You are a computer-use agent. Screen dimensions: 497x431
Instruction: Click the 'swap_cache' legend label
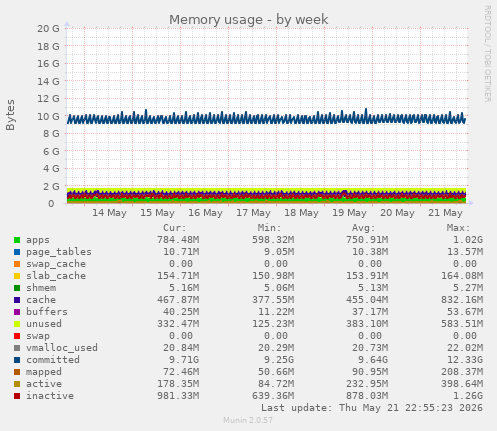56,264
